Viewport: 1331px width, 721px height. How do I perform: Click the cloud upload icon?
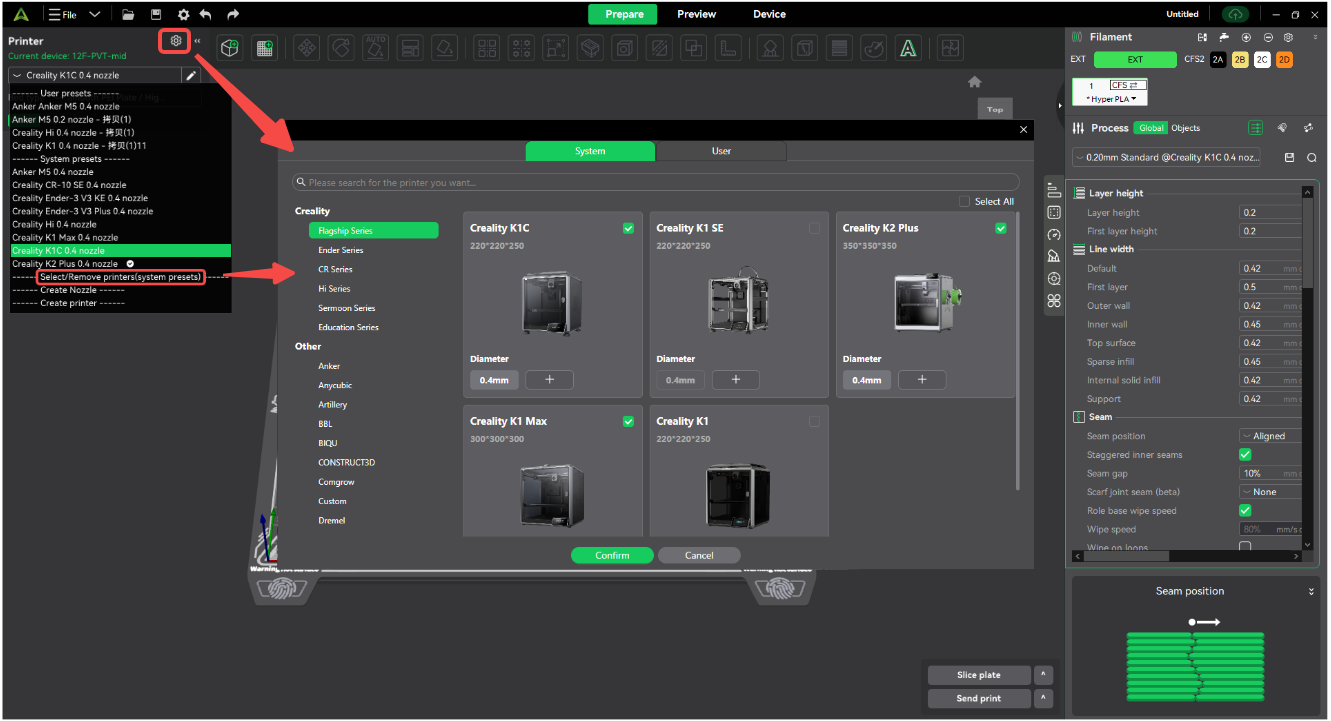click(1236, 14)
